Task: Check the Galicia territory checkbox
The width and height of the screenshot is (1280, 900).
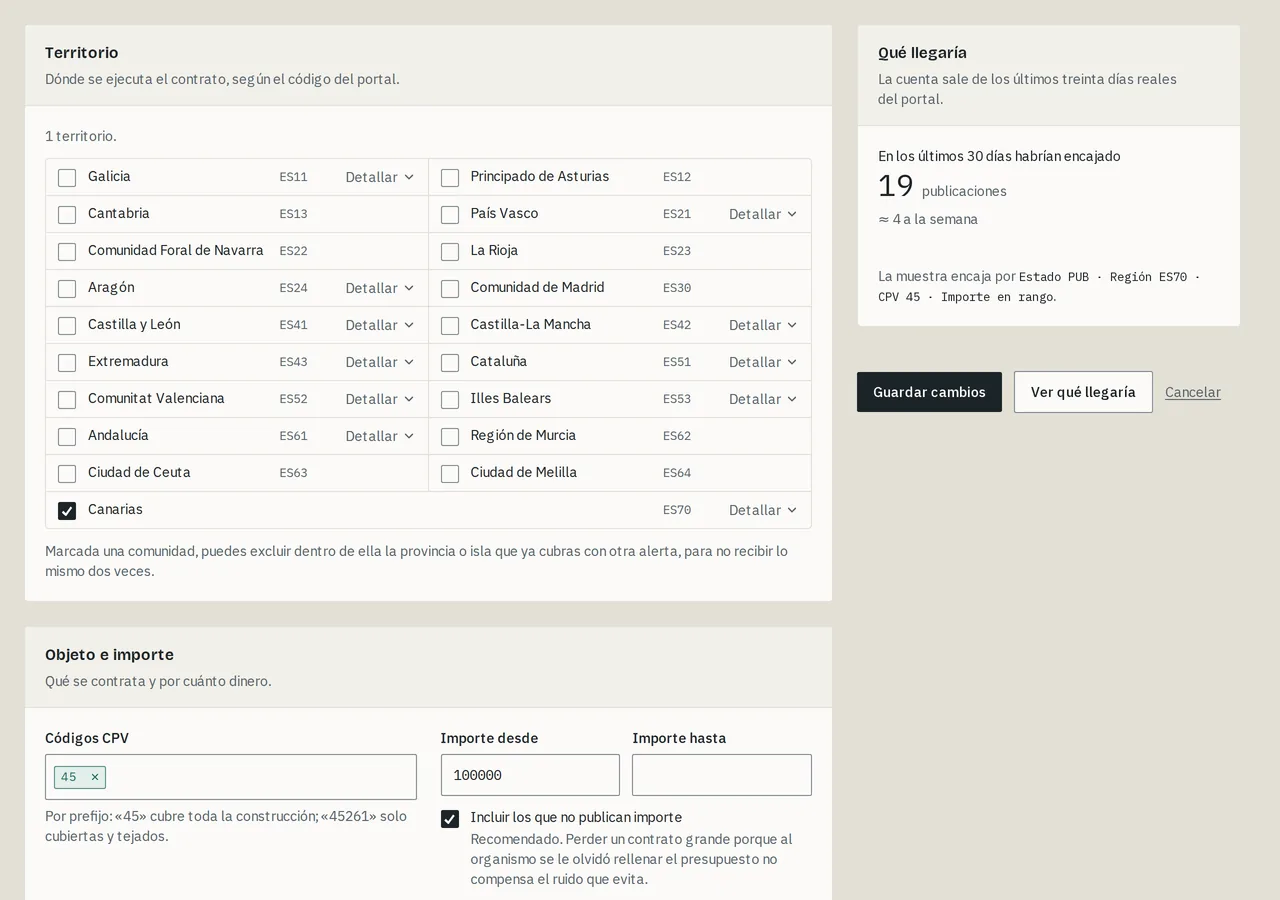Action: point(67,178)
